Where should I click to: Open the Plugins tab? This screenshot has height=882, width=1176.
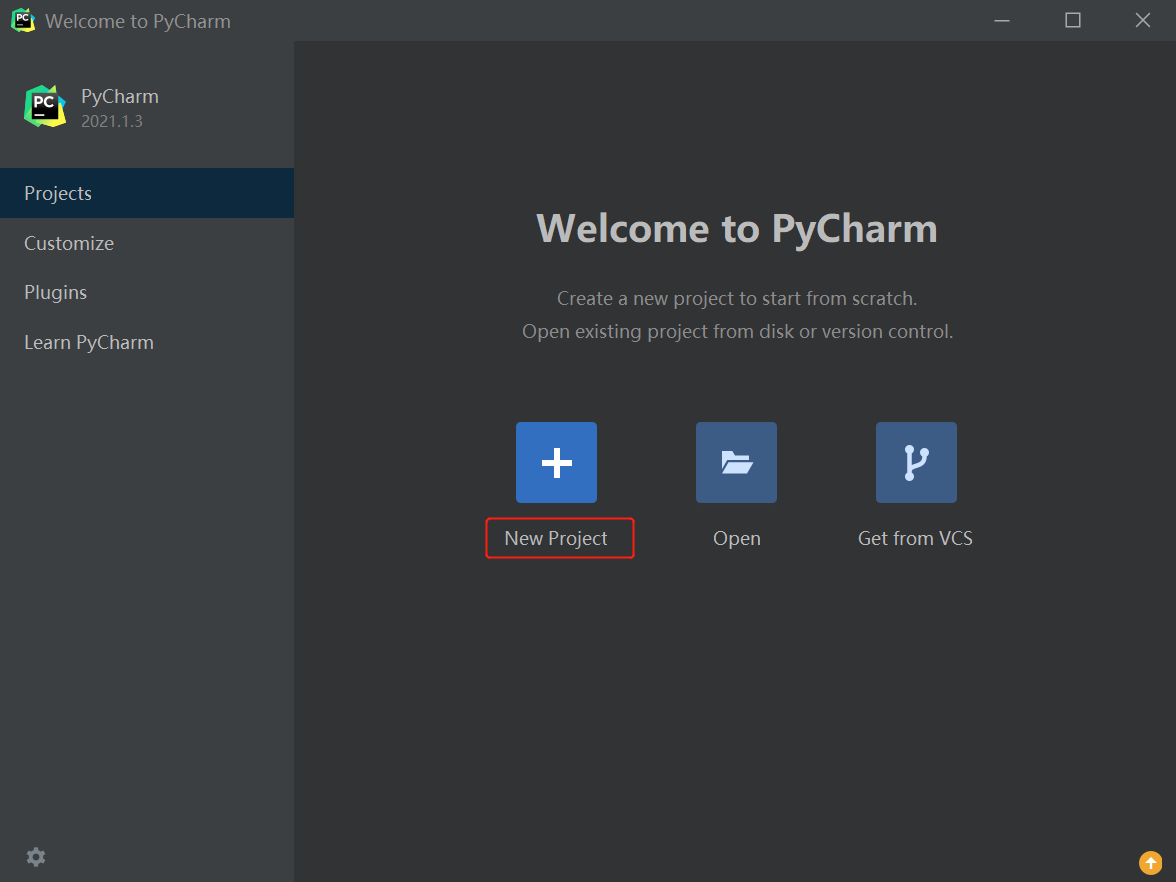pyautogui.click(x=147, y=292)
